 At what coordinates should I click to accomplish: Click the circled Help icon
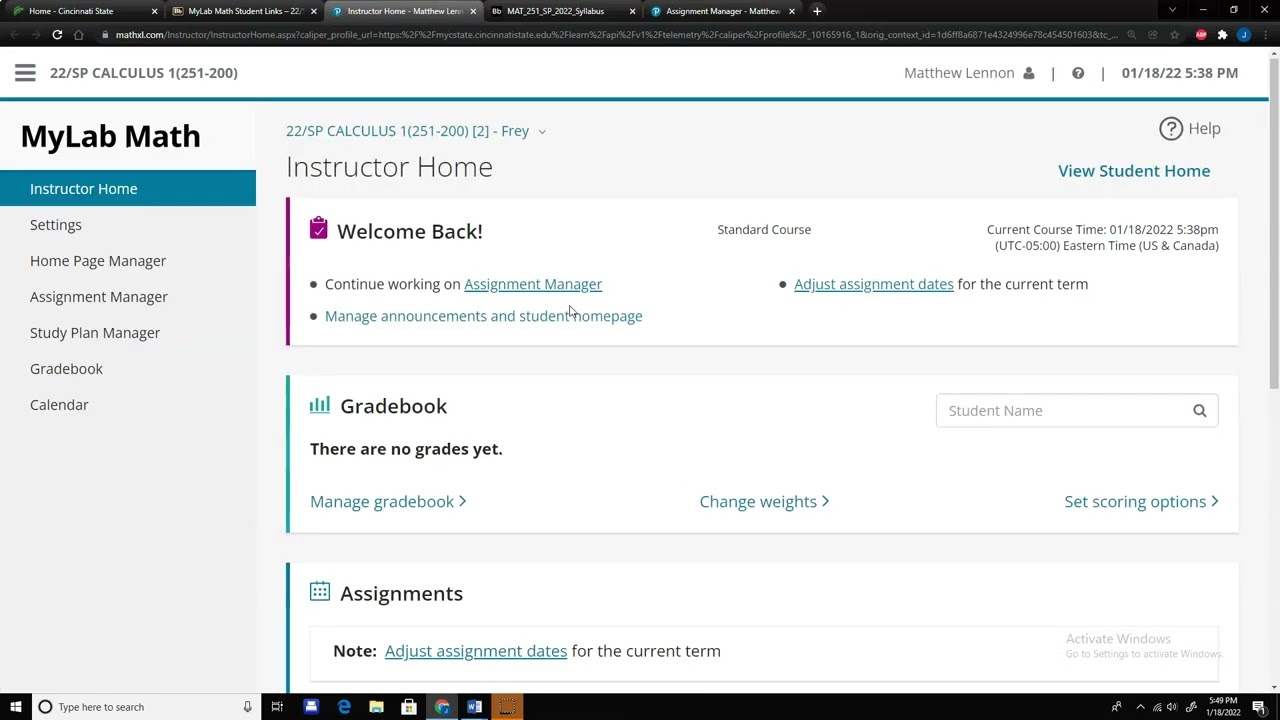pos(1171,129)
